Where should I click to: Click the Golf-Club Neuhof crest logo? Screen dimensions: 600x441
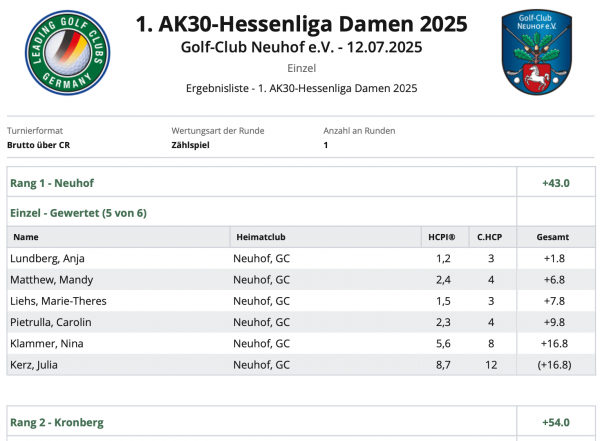pyautogui.click(x=536, y=52)
